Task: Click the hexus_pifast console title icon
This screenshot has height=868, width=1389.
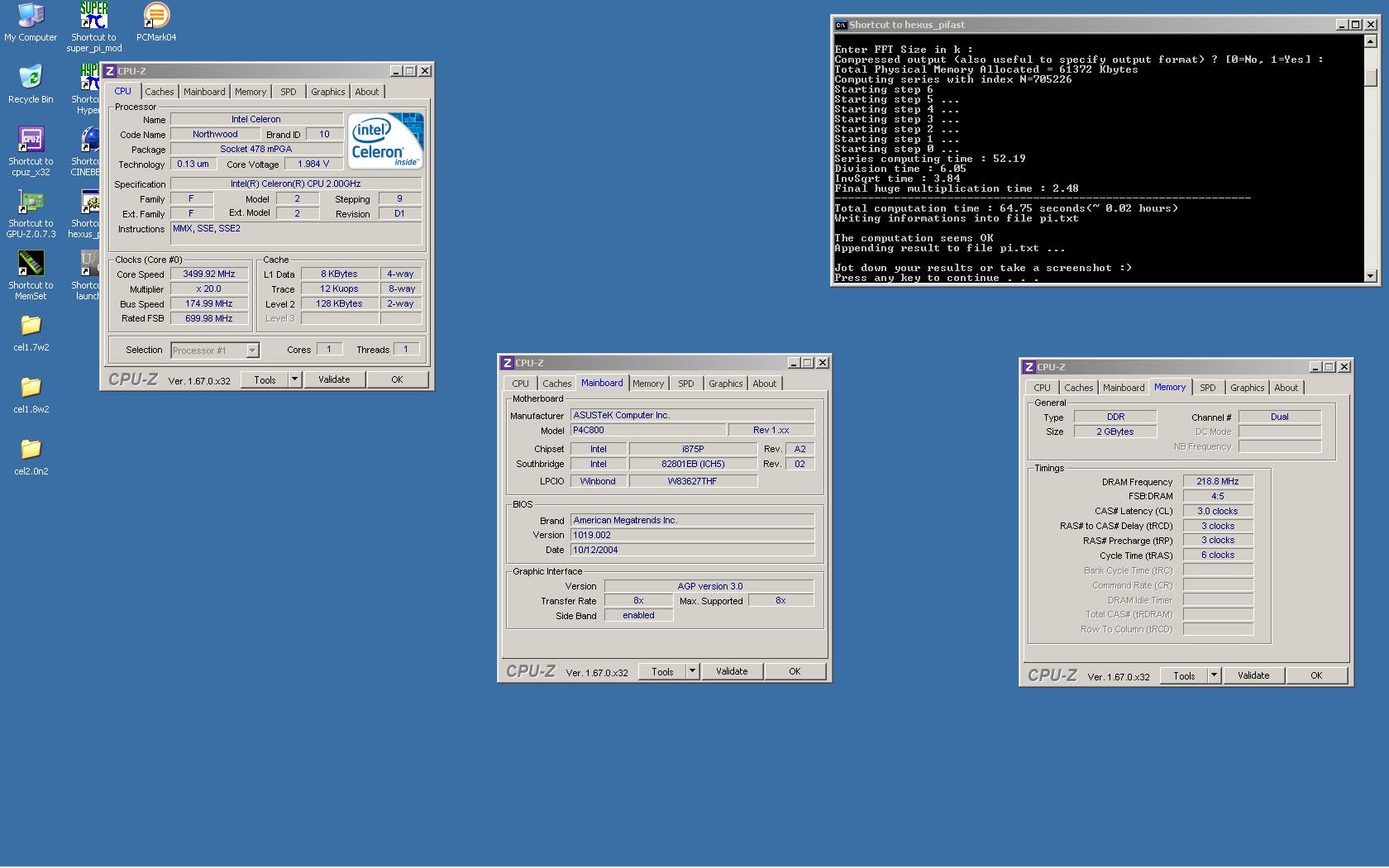Action: click(x=841, y=25)
